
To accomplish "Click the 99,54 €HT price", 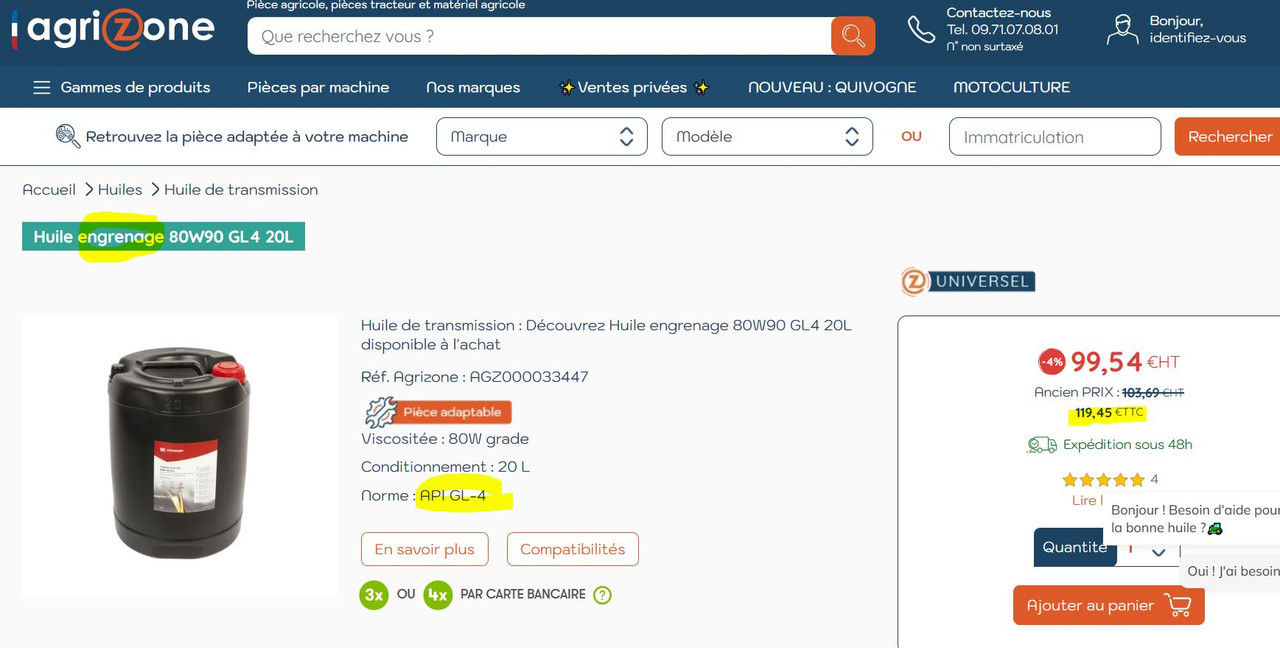I will tap(1125, 362).
